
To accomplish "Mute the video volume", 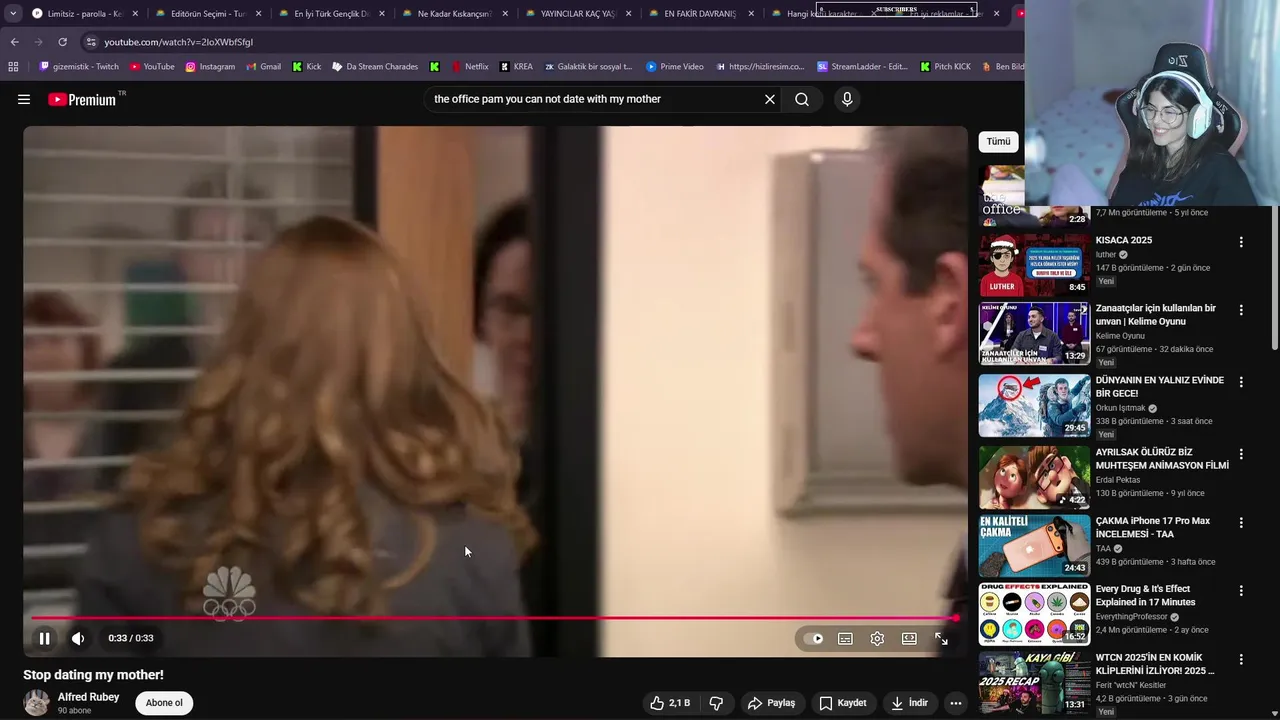I will [78, 638].
